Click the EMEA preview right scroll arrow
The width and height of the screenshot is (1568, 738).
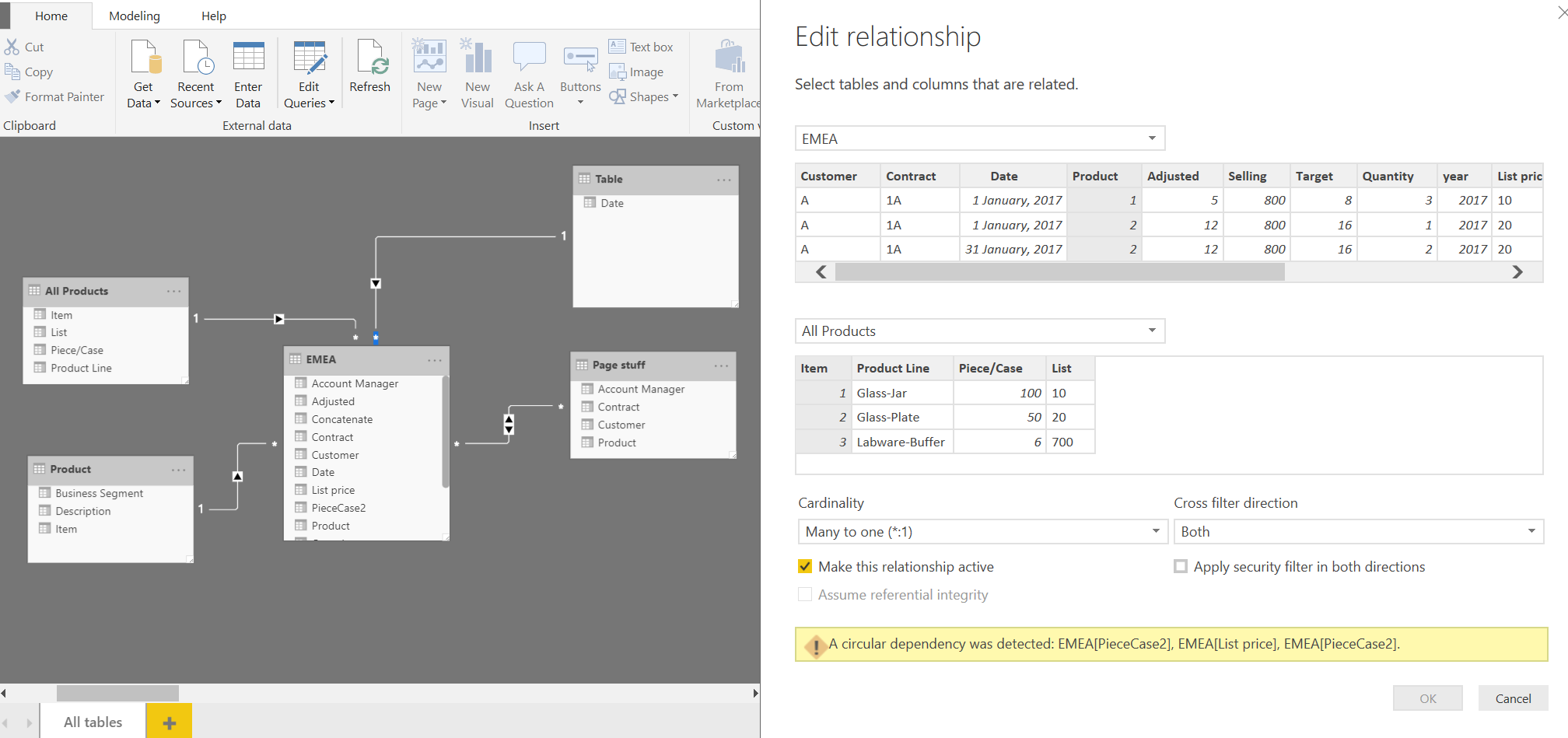pos(1517,271)
